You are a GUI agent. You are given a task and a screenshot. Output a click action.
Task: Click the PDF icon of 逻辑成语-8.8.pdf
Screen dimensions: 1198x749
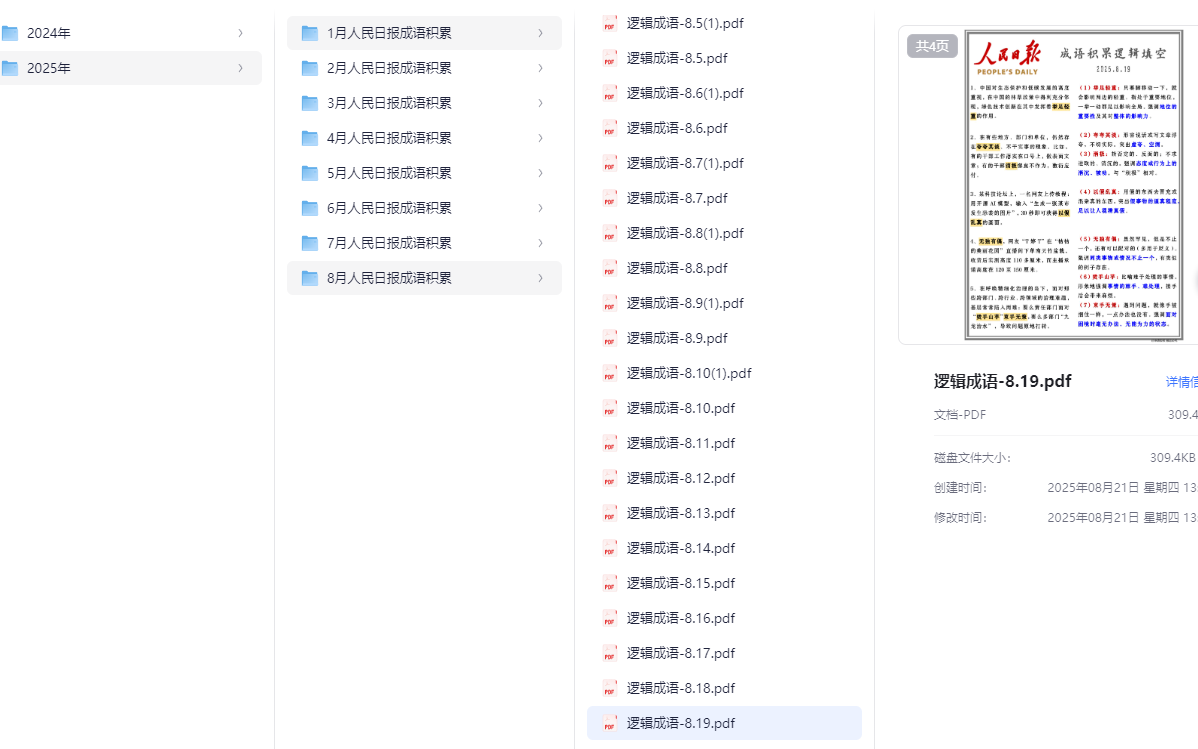click(610, 268)
